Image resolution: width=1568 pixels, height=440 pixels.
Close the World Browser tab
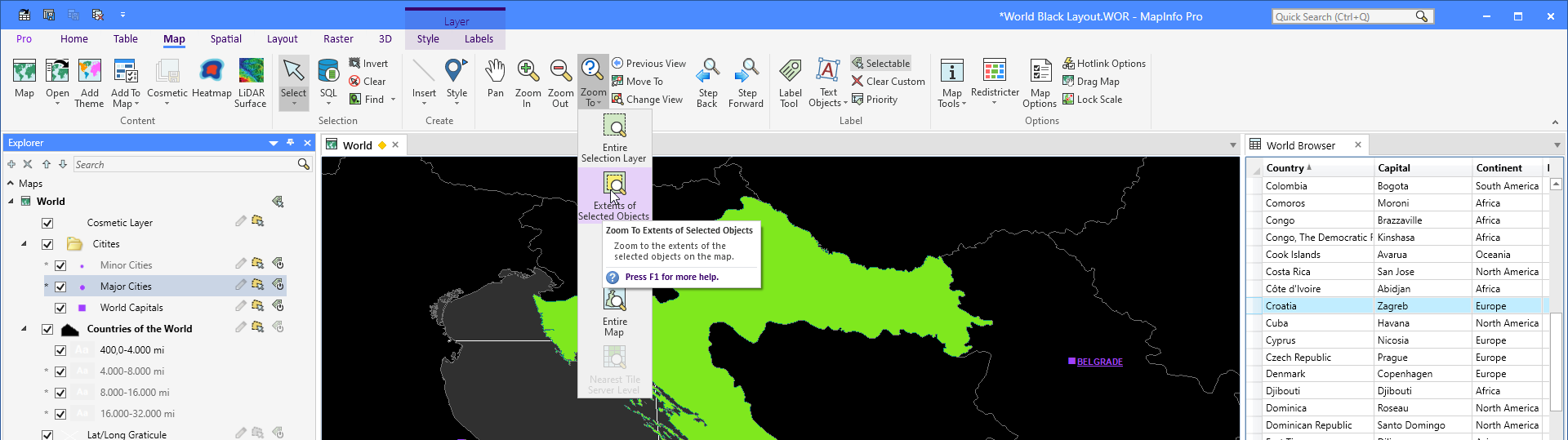point(1358,144)
